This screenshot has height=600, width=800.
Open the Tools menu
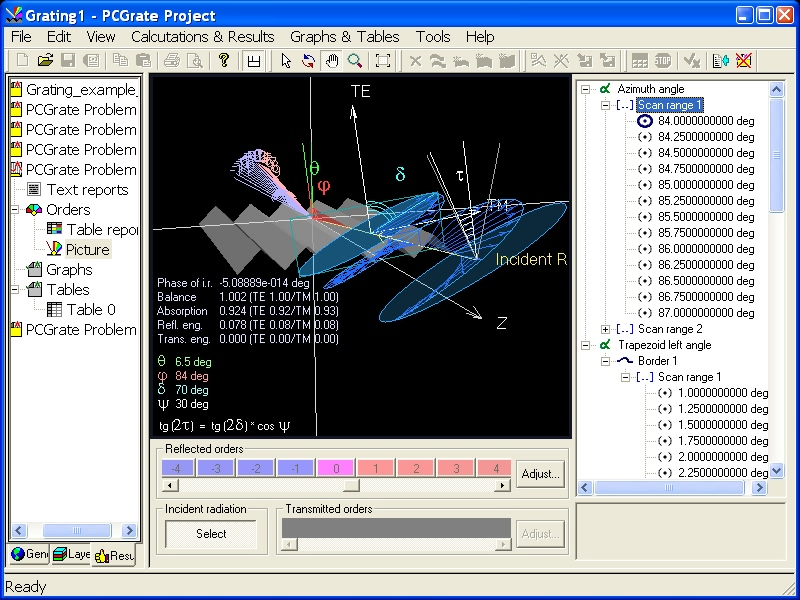point(433,37)
